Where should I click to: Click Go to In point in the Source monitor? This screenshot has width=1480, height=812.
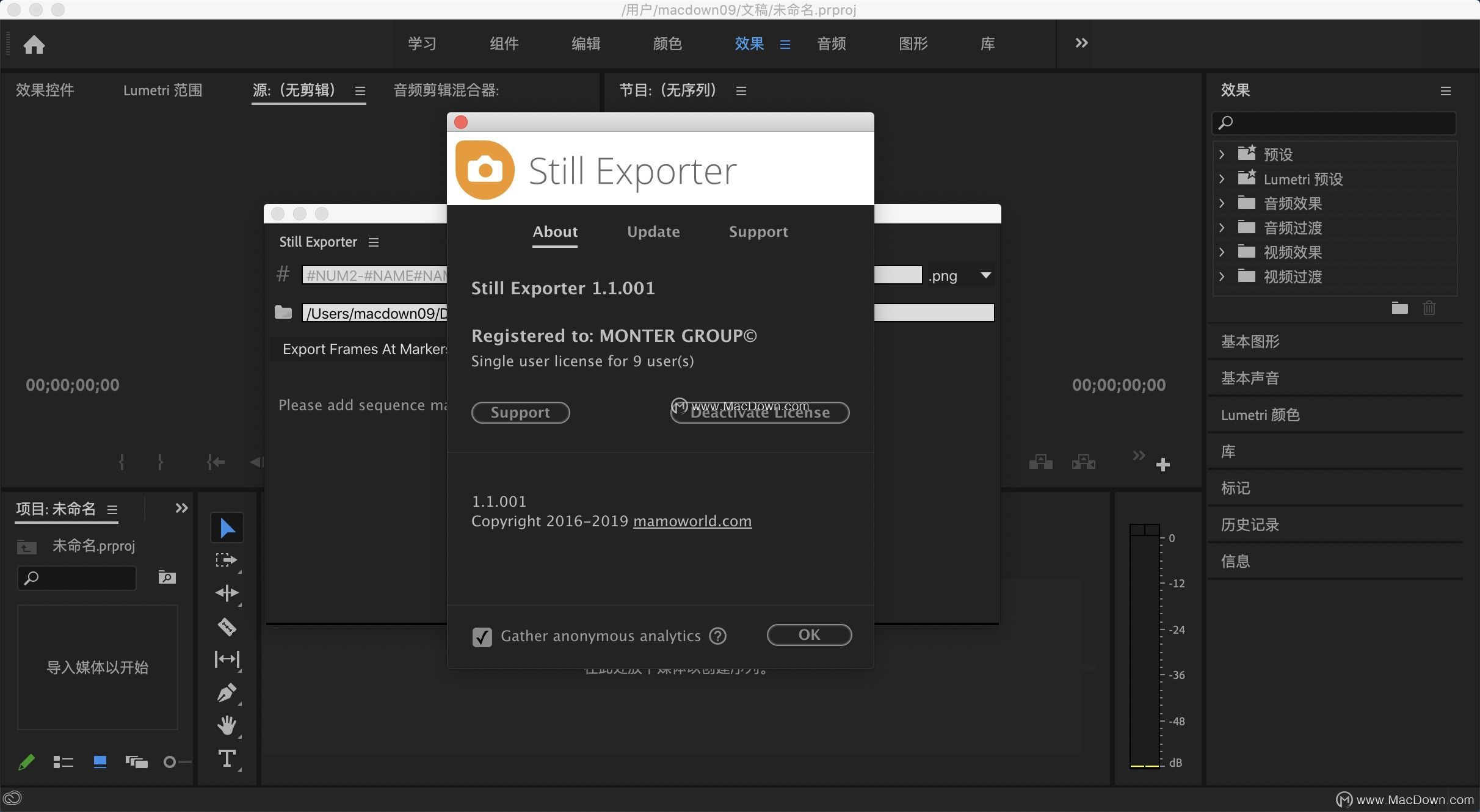point(216,462)
